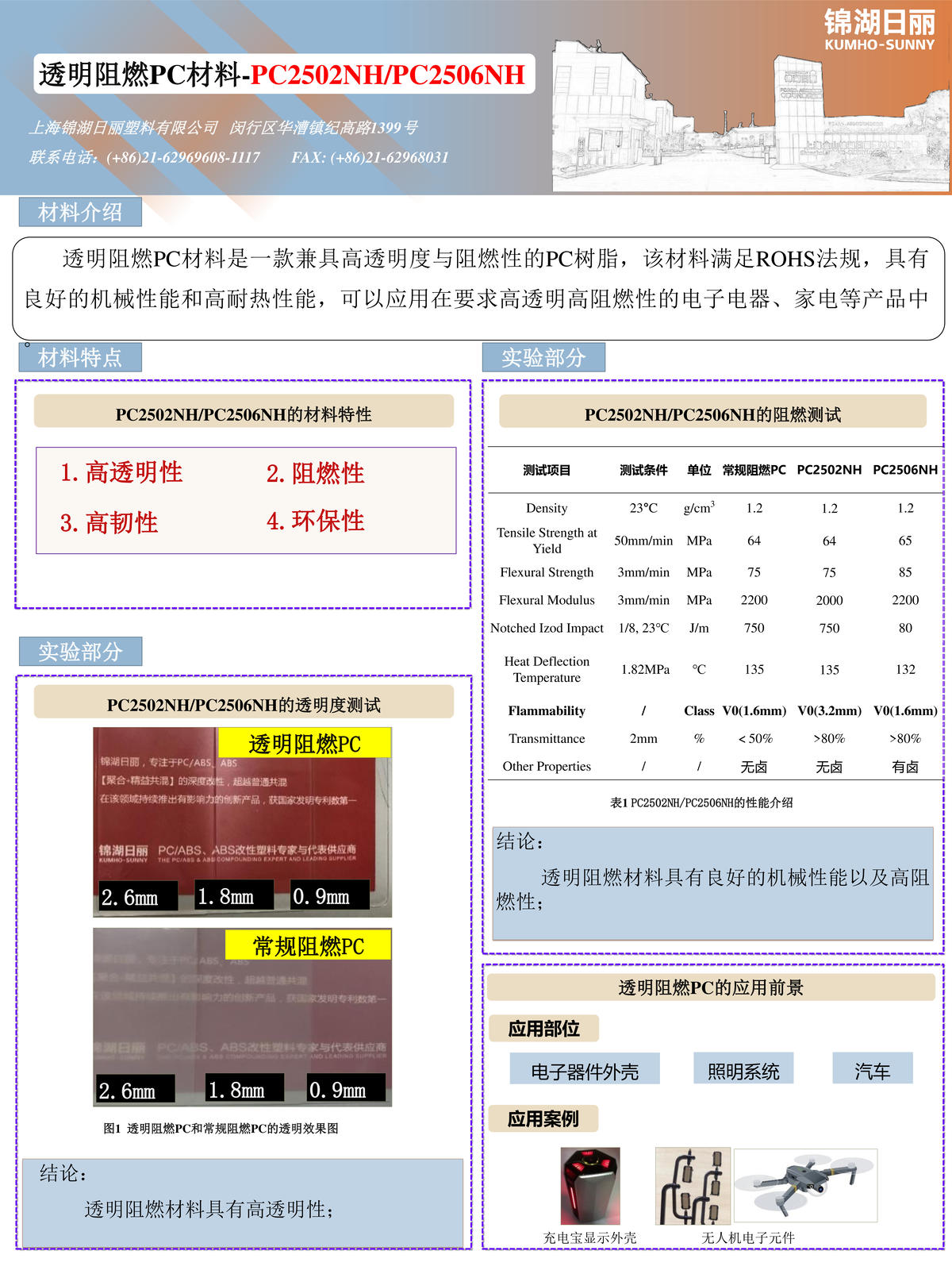Viewport: 952px width, 1270px height.
Task: Click the 2.6mm label on transparent PC photo
Action: 138,896
